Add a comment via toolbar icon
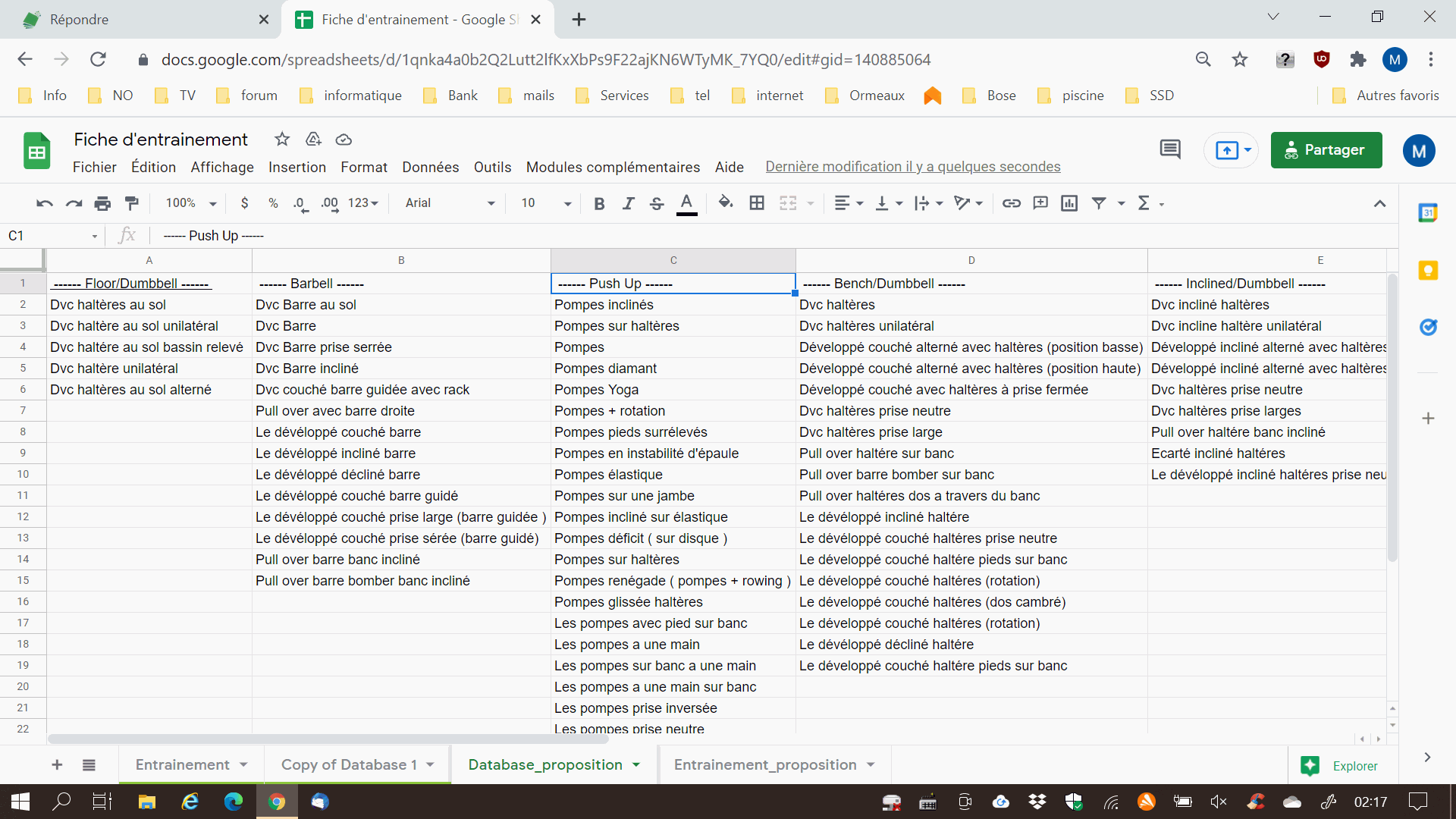Image resolution: width=1456 pixels, height=819 pixels. click(1040, 203)
